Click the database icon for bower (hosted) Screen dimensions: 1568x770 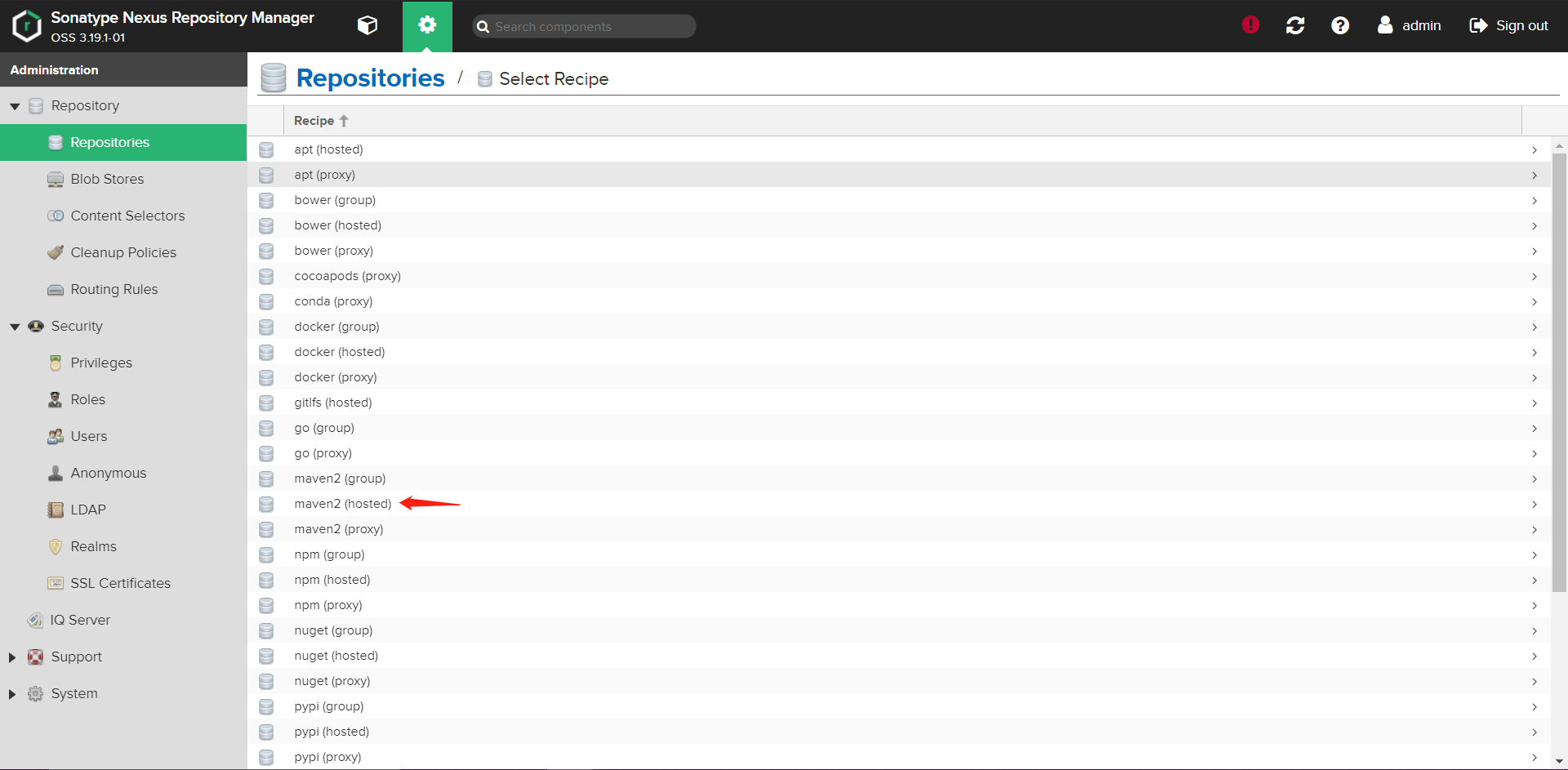[266, 225]
